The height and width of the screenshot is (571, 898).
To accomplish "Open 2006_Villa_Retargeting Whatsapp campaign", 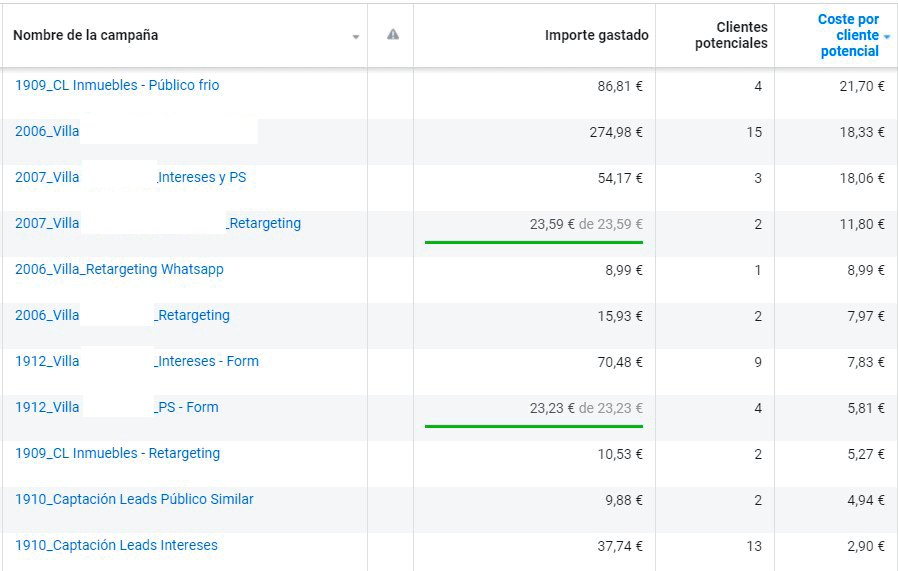I will click(x=119, y=270).
